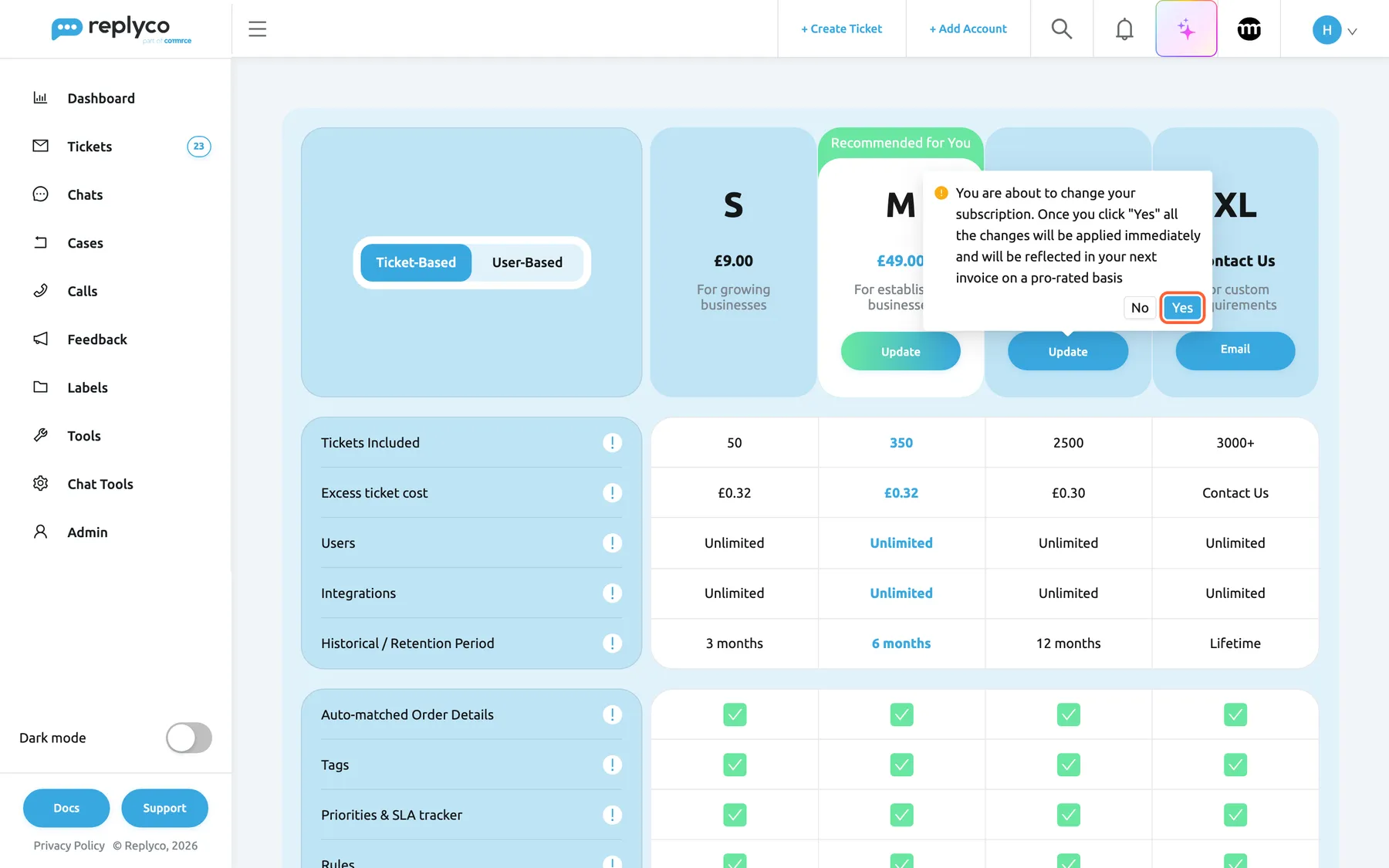Screen dimensions: 1389x868
Task: Open the AI sparkle assistant icon
Action: 1186,29
